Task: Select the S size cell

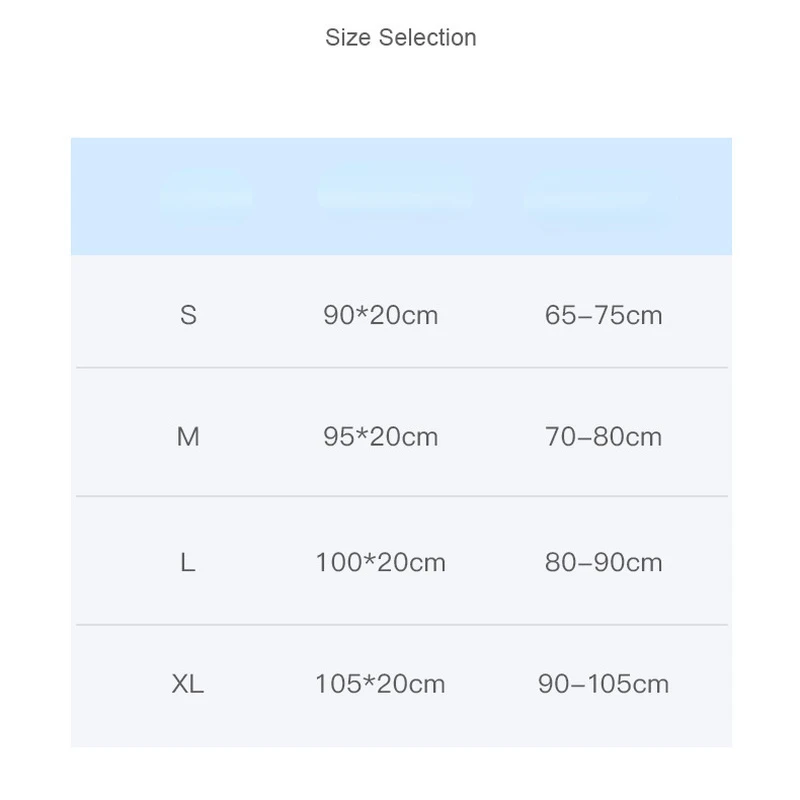Action: [x=188, y=316]
